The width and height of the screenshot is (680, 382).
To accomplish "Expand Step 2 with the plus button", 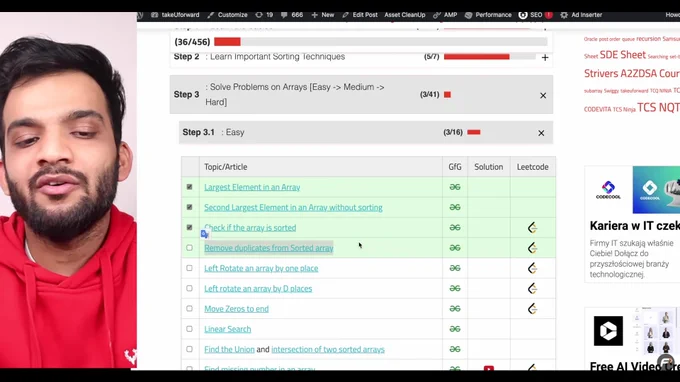I will point(545,57).
